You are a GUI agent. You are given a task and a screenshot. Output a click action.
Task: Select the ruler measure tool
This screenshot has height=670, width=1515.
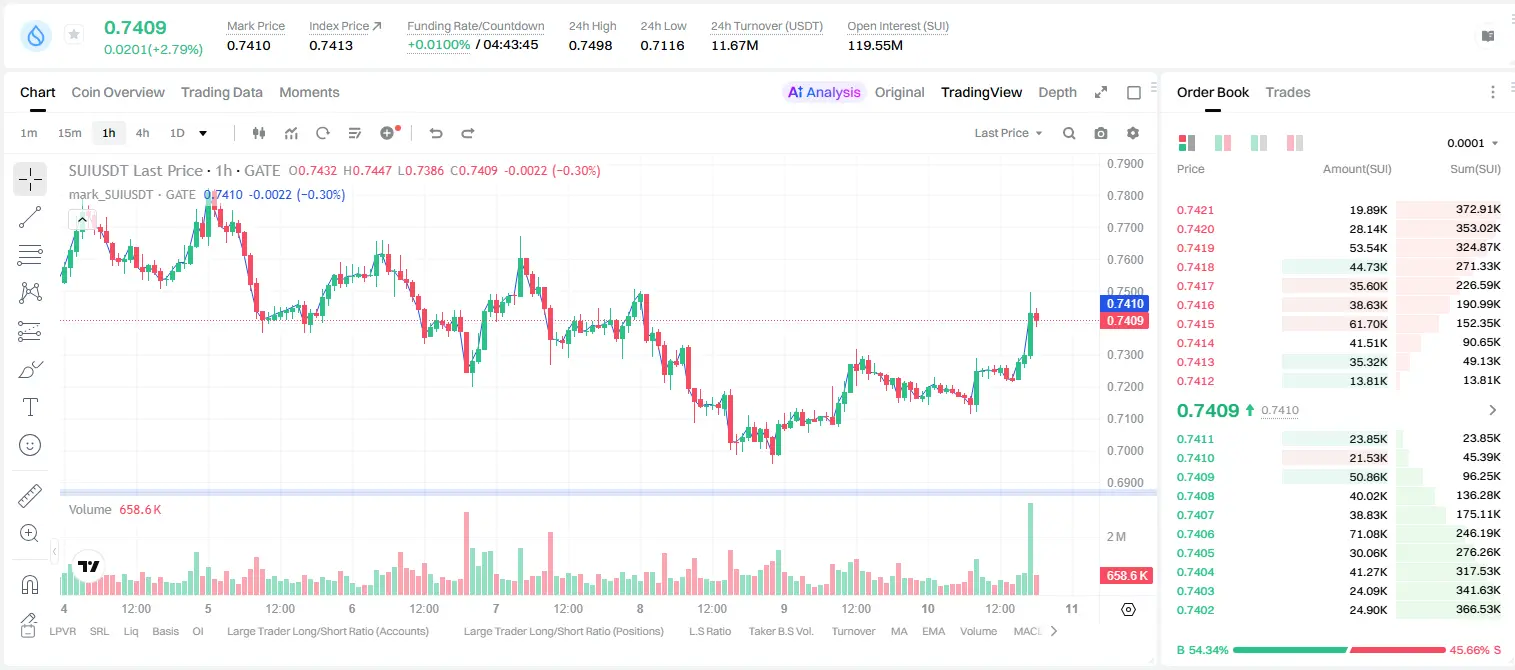click(30, 496)
